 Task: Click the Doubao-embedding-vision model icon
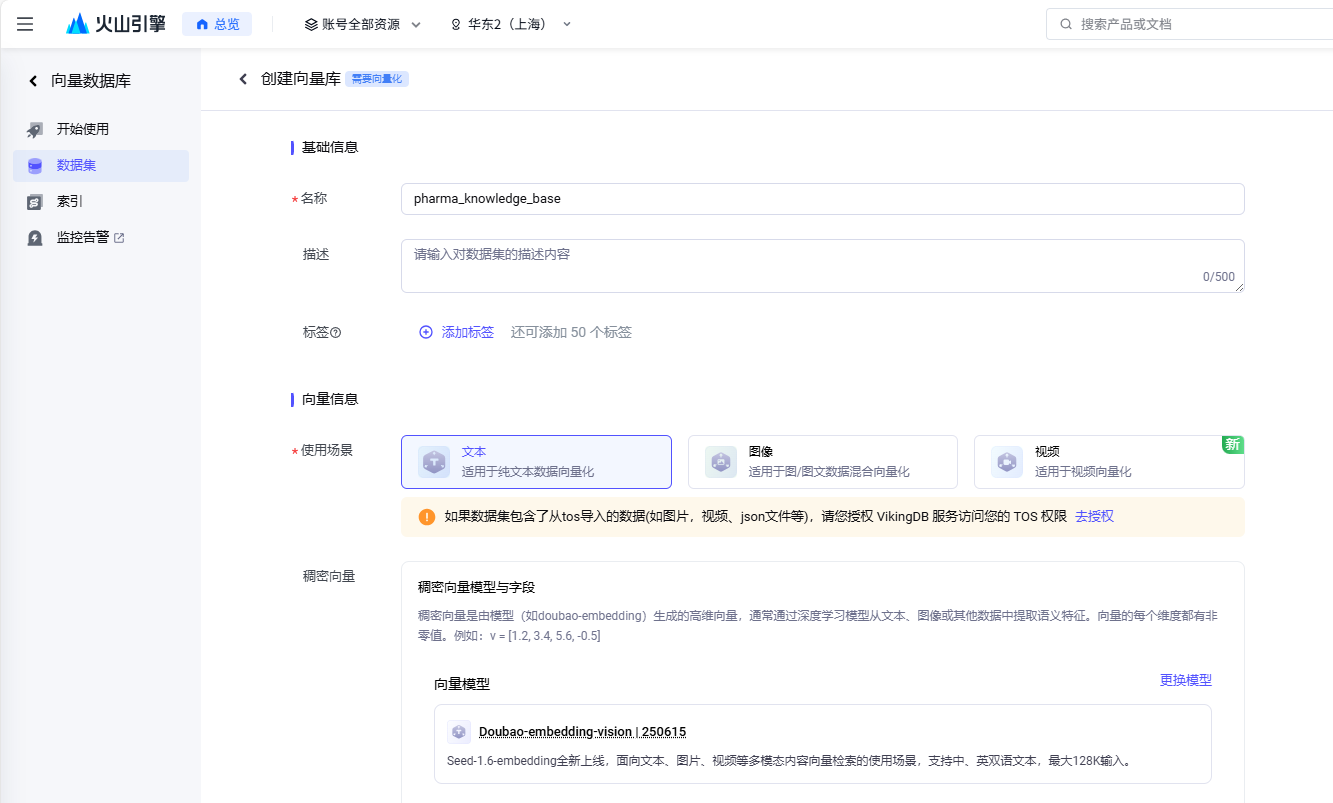pos(459,732)
